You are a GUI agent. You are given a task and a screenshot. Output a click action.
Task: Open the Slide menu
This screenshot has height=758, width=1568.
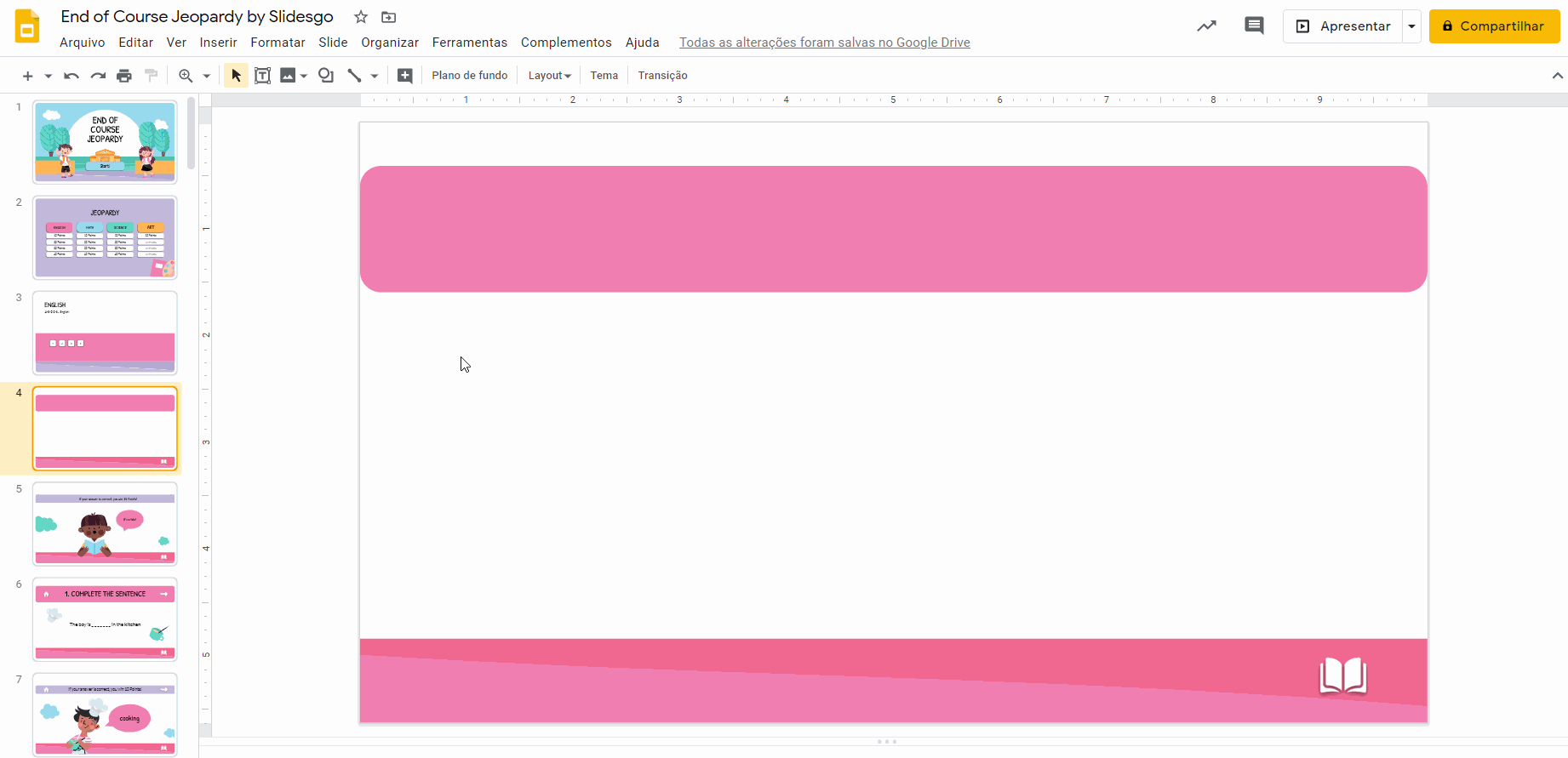333,43
